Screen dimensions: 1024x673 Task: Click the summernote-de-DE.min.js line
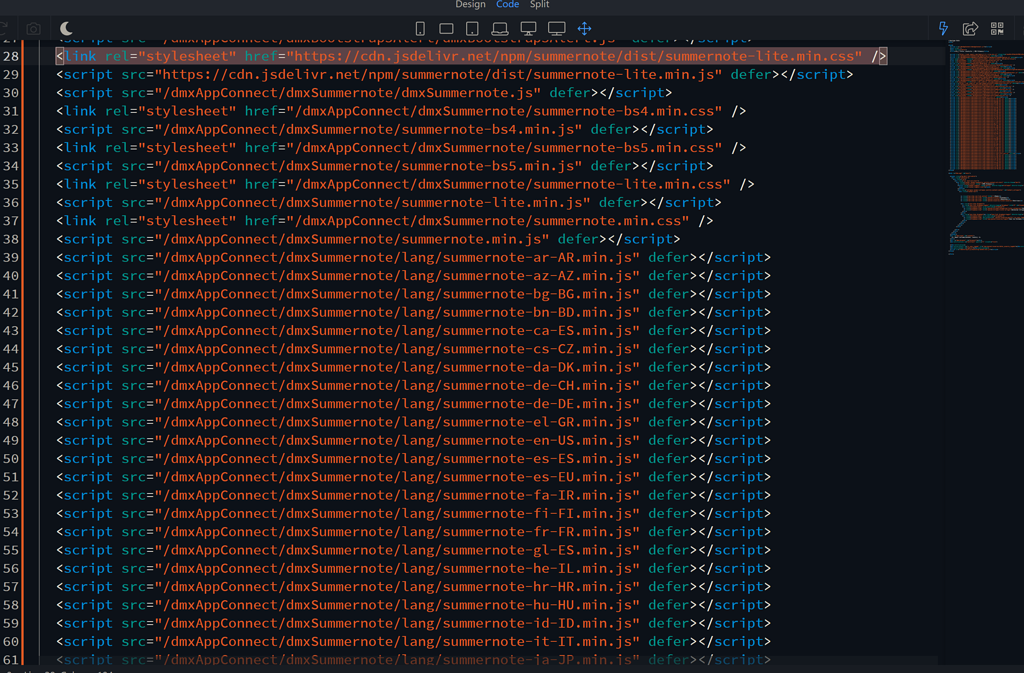coord(413,403)
